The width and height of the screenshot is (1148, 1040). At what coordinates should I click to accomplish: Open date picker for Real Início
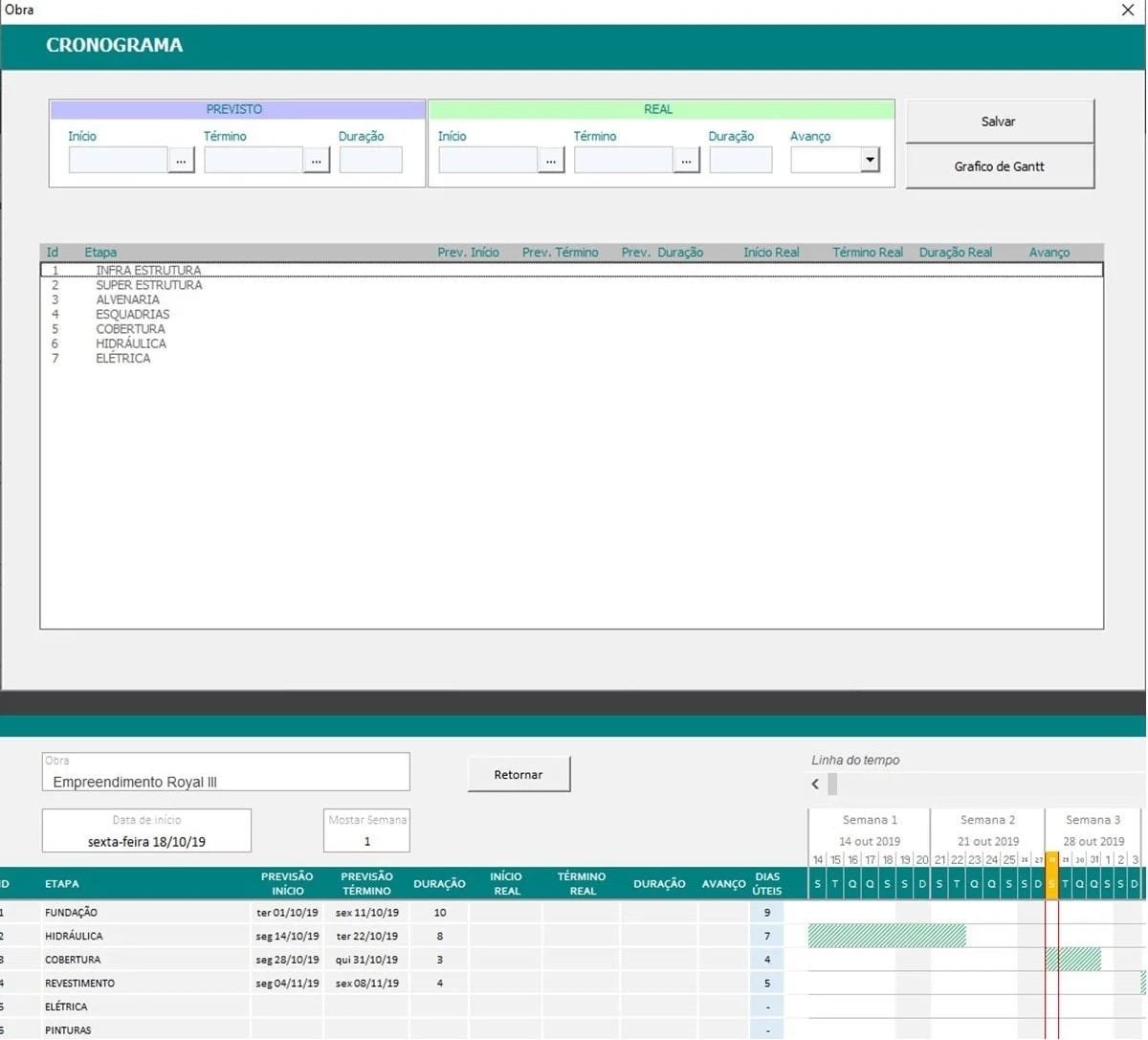click(551, 161)
